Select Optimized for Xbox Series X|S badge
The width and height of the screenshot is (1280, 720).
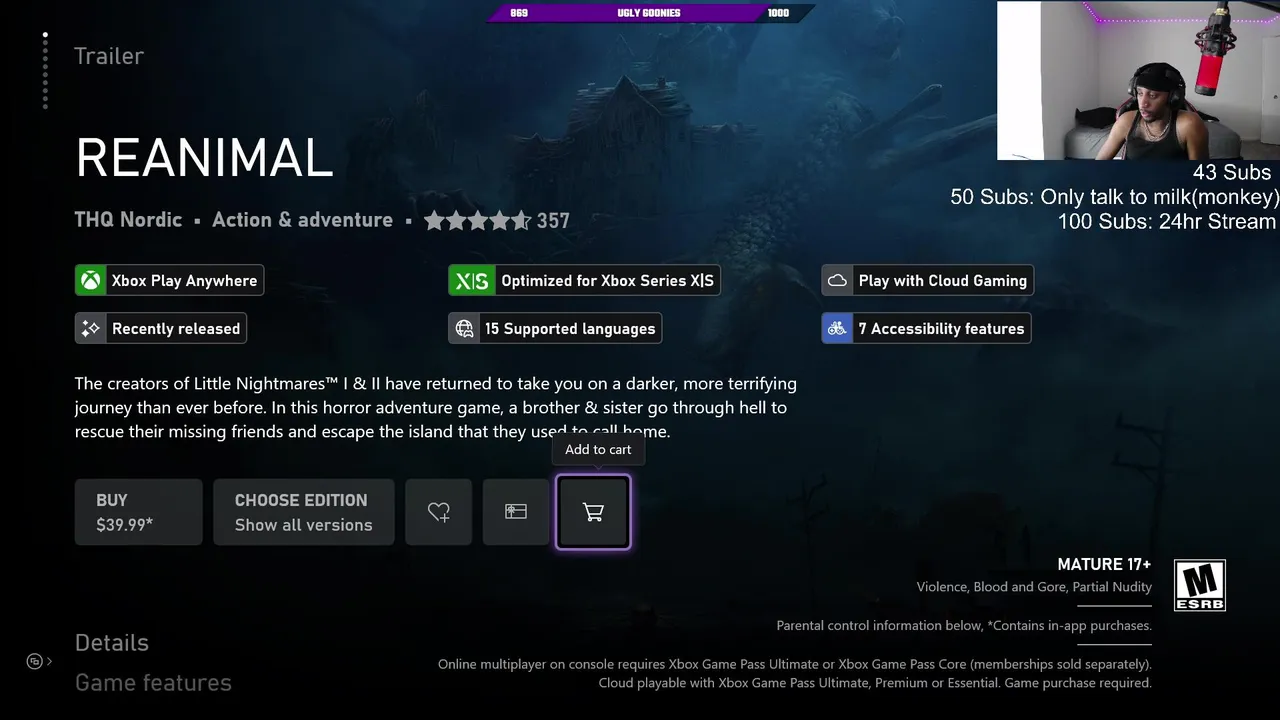click(x=584, y=281)
